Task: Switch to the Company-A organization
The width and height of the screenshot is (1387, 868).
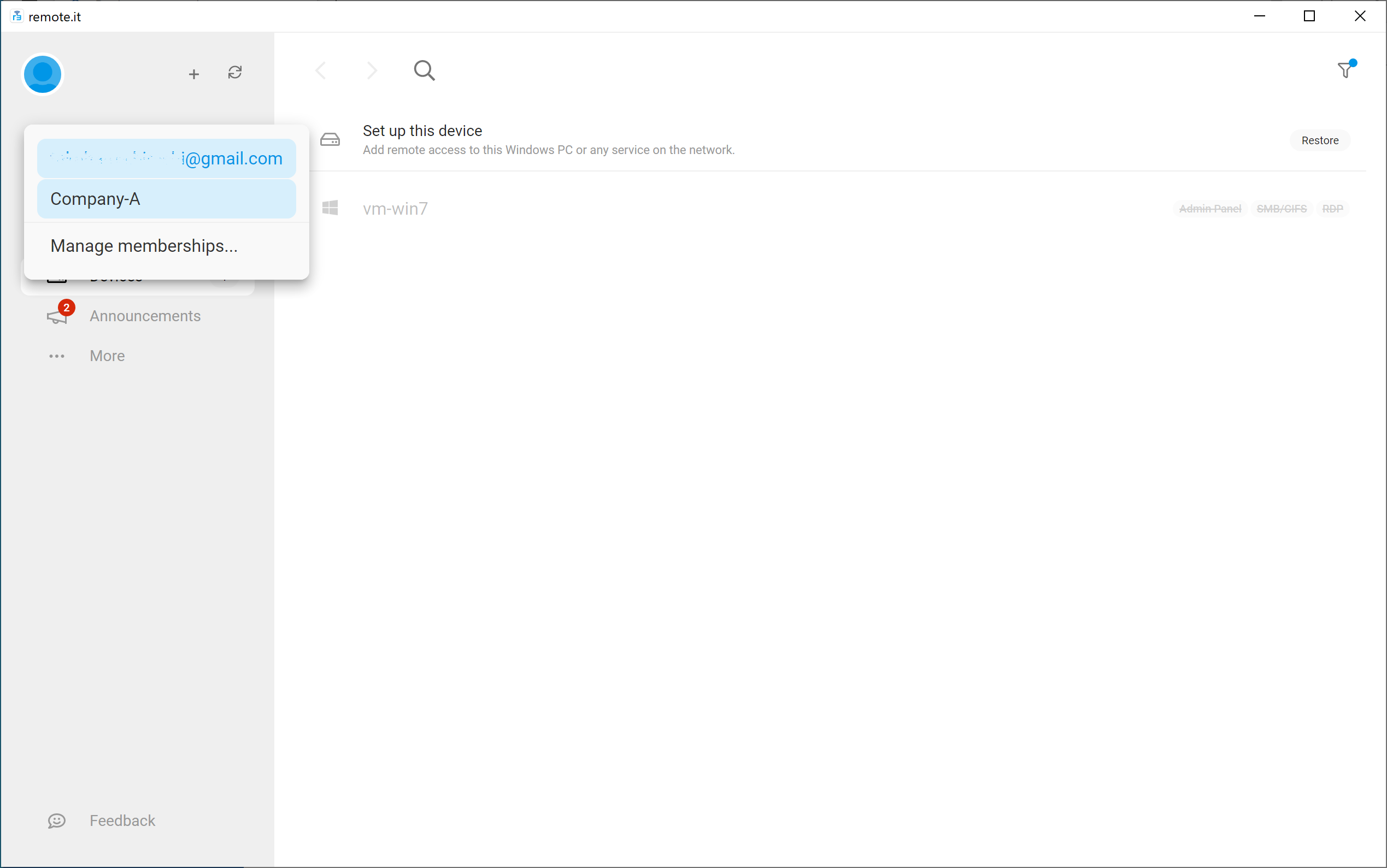Action: pos(167,199)
